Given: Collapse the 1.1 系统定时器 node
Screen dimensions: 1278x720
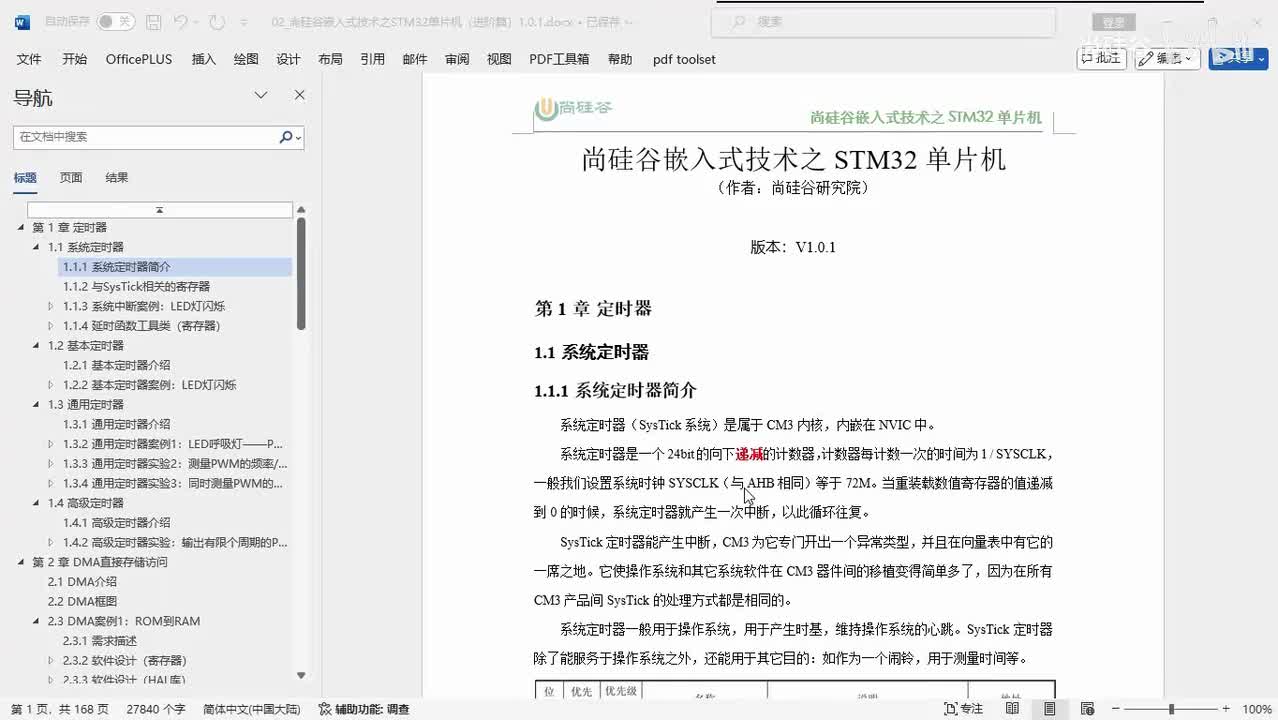Looking at the screenshot, I should (37, 247).
